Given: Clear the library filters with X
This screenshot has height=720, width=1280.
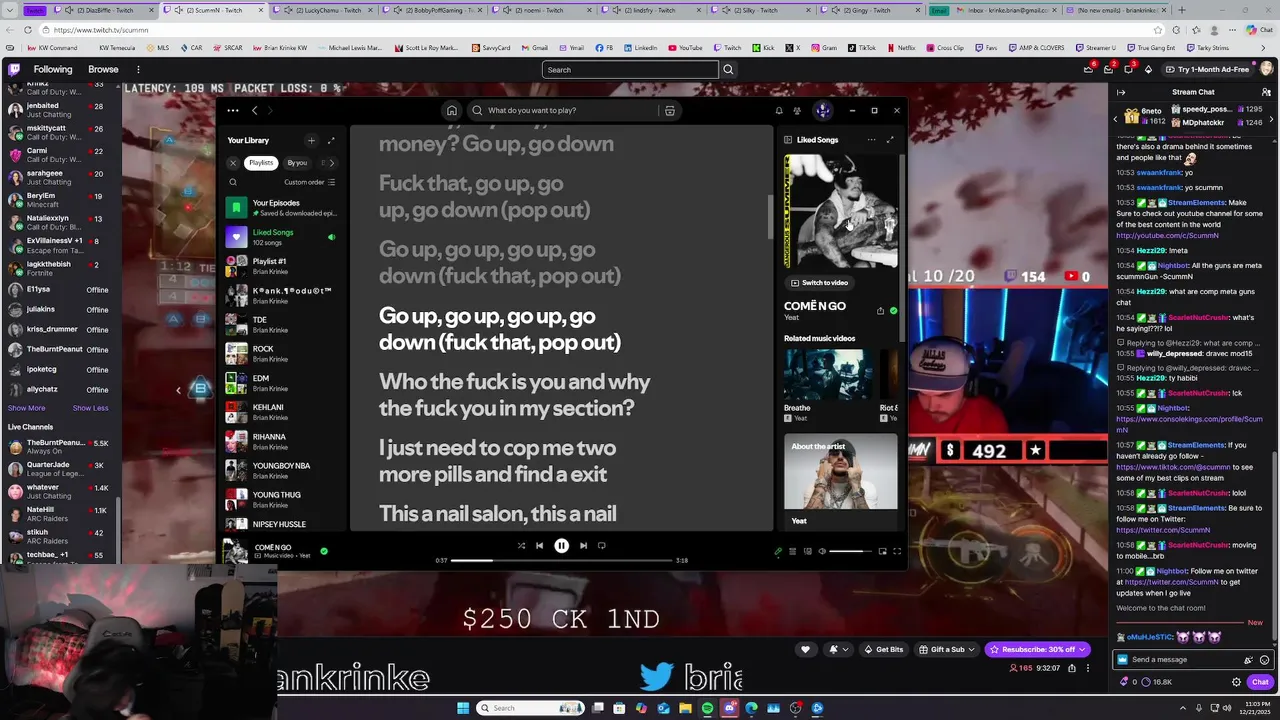Looking at the screenshot, I should point(233,163).
